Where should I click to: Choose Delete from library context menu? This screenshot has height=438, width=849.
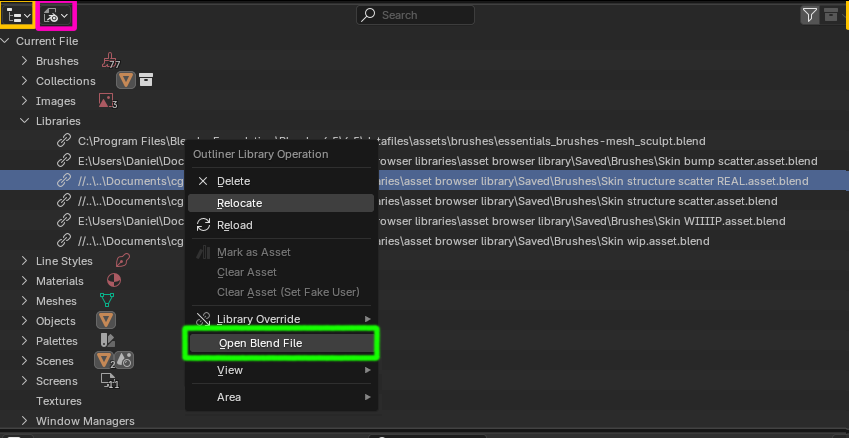coord(281,181)
